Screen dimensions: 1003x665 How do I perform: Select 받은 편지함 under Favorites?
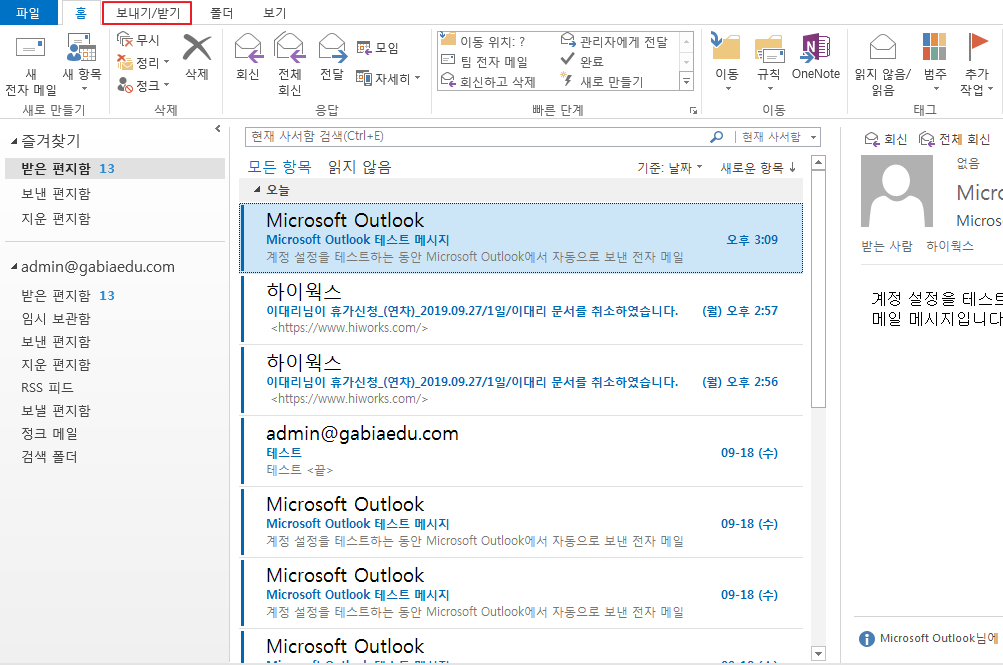(x=115, y=168)
